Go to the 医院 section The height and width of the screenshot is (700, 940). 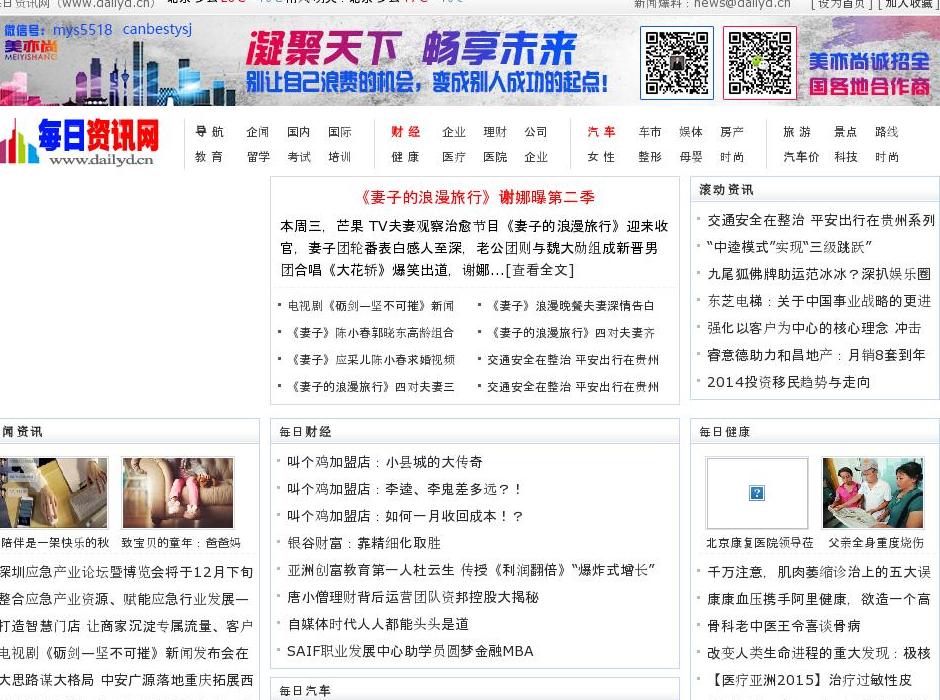coord(495,157)
